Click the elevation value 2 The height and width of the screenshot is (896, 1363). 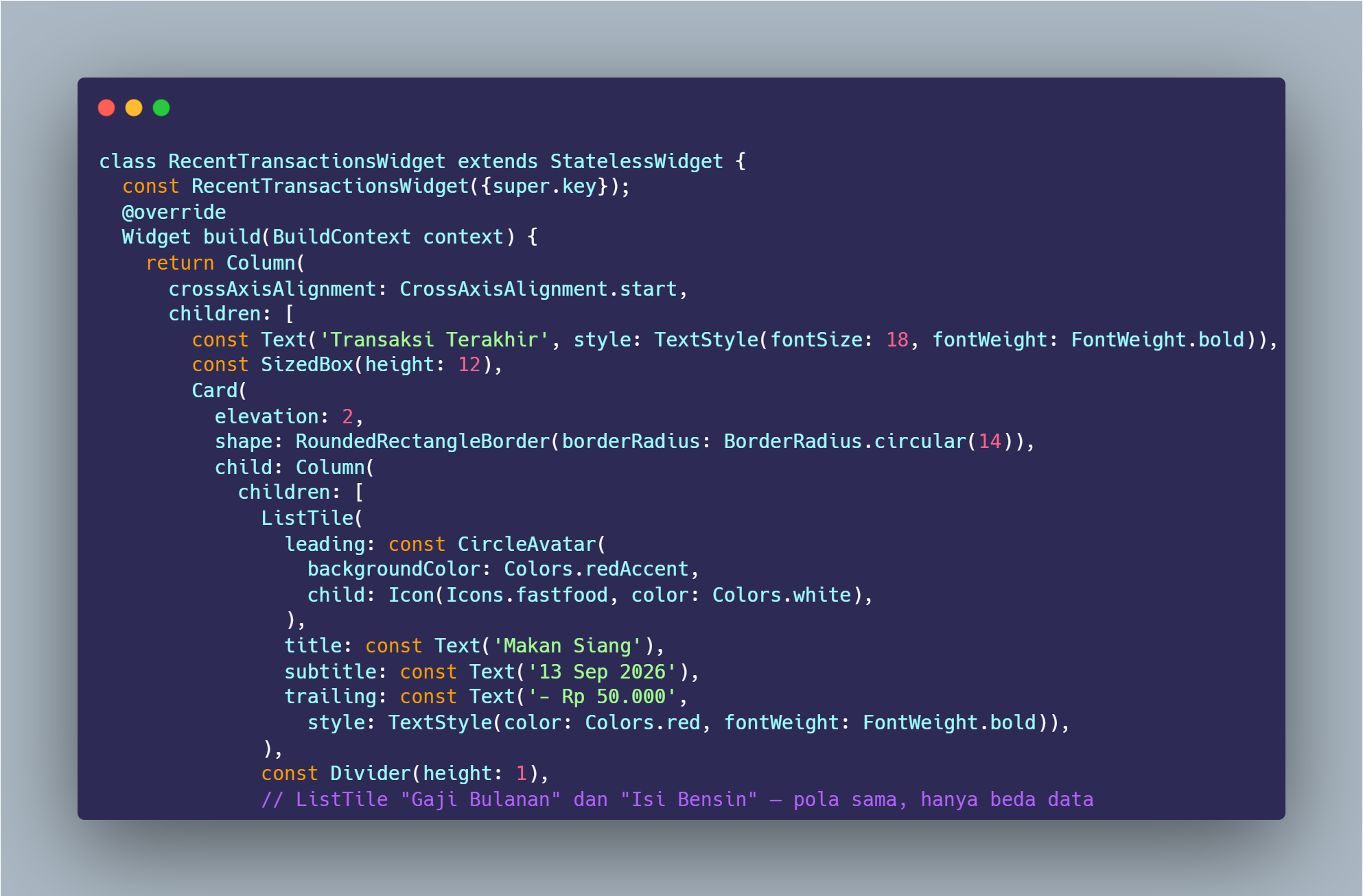tap(347, 416)
